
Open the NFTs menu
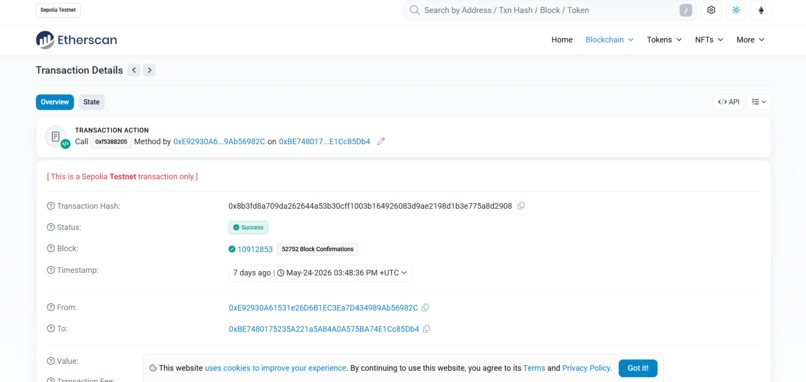pyautogui.click(x=709, y=40)
